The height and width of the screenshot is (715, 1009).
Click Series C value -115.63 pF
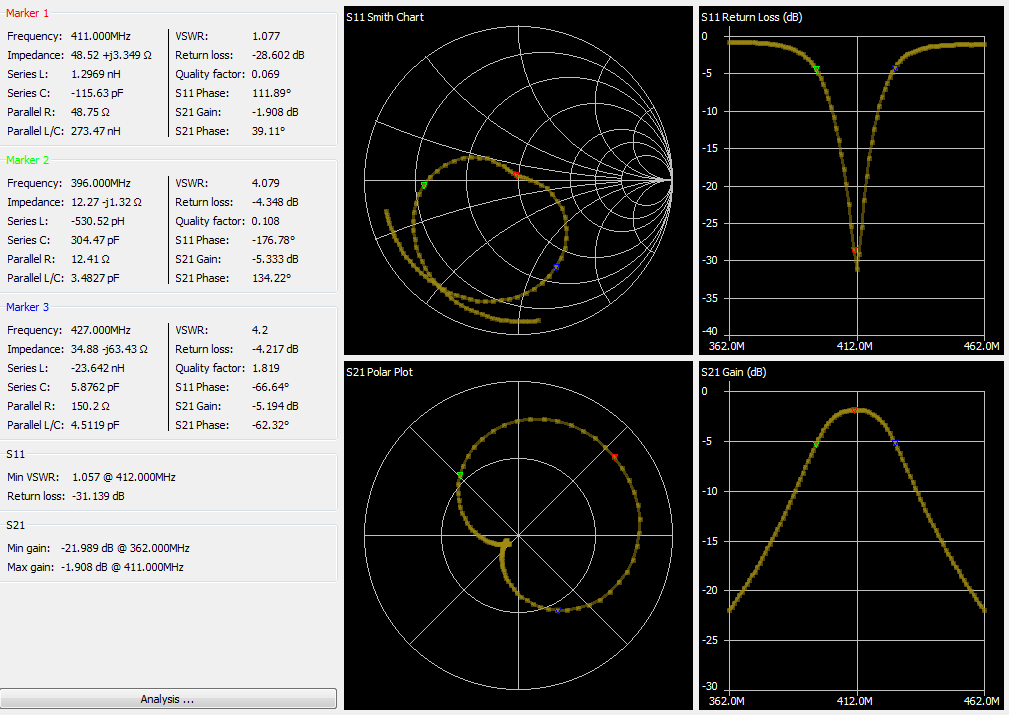pos(97,93)
